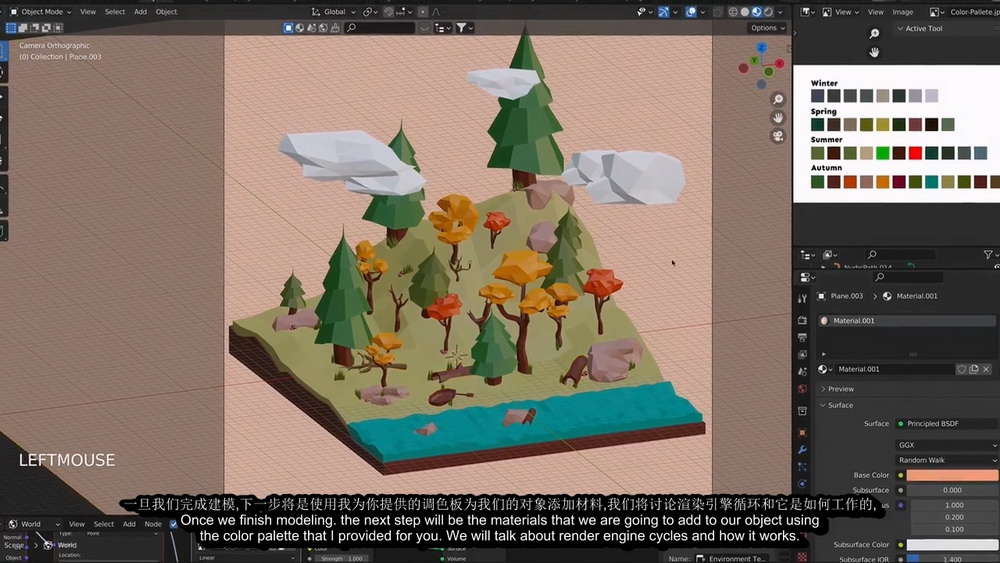The width and height of the screenshot is (1000, 563).
Task: Open the Global transform orientation dropdown
Action: 334,11
